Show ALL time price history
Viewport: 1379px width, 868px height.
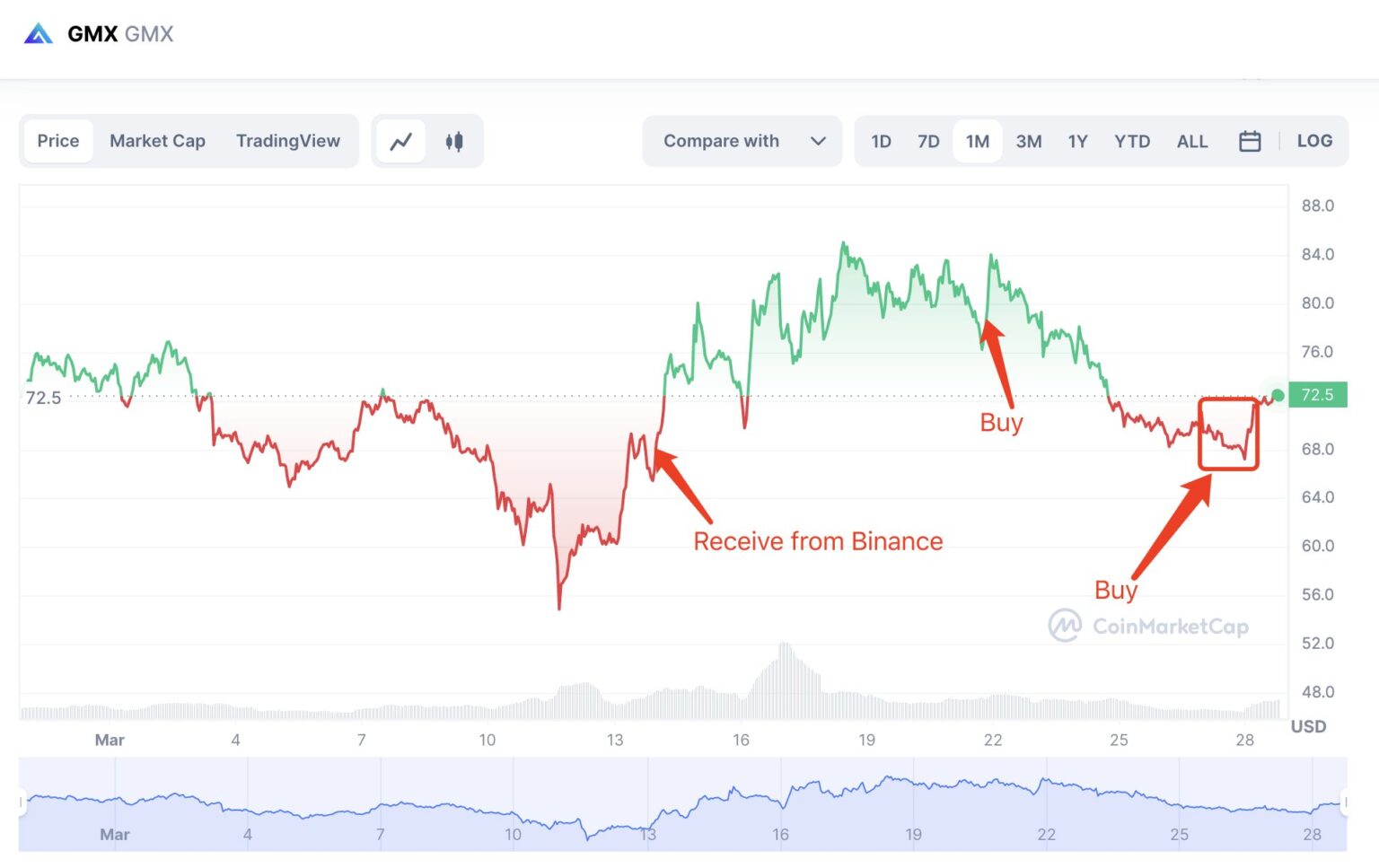click(x=1192, y=141)
